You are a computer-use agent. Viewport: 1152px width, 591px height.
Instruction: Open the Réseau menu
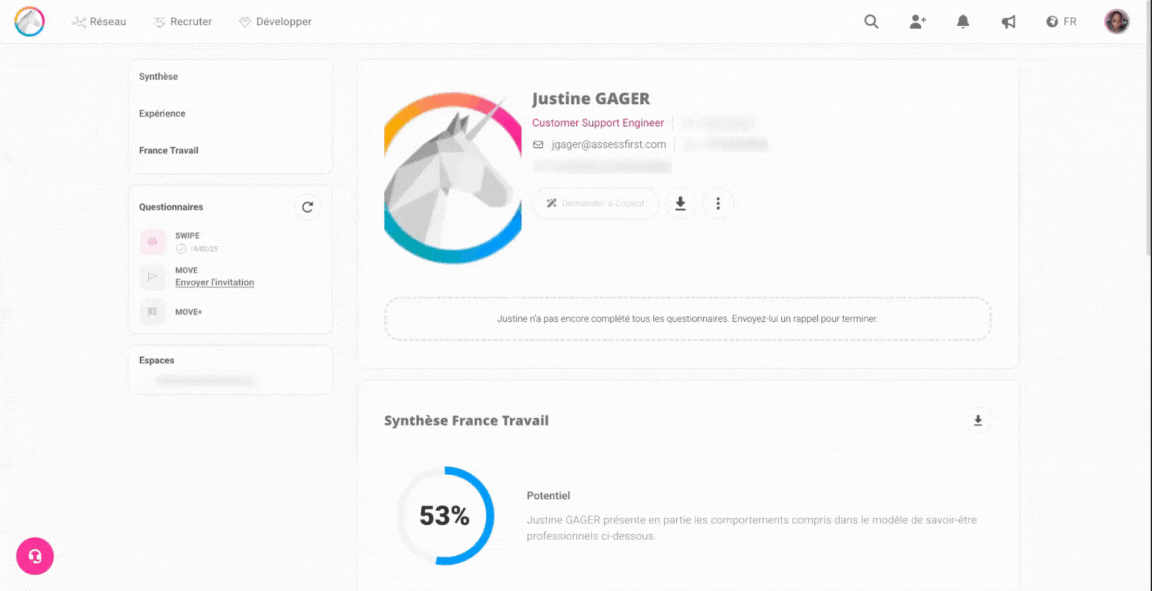99,21
